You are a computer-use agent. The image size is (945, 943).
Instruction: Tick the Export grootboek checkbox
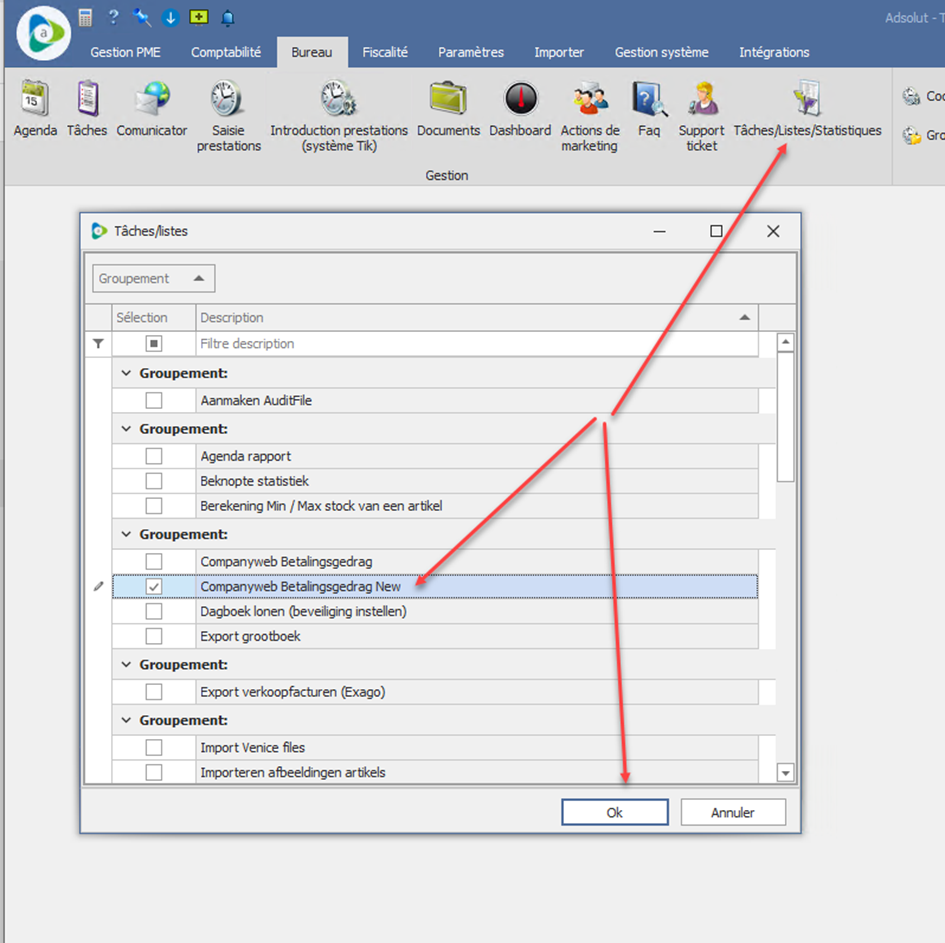click(x=154, y=636)
